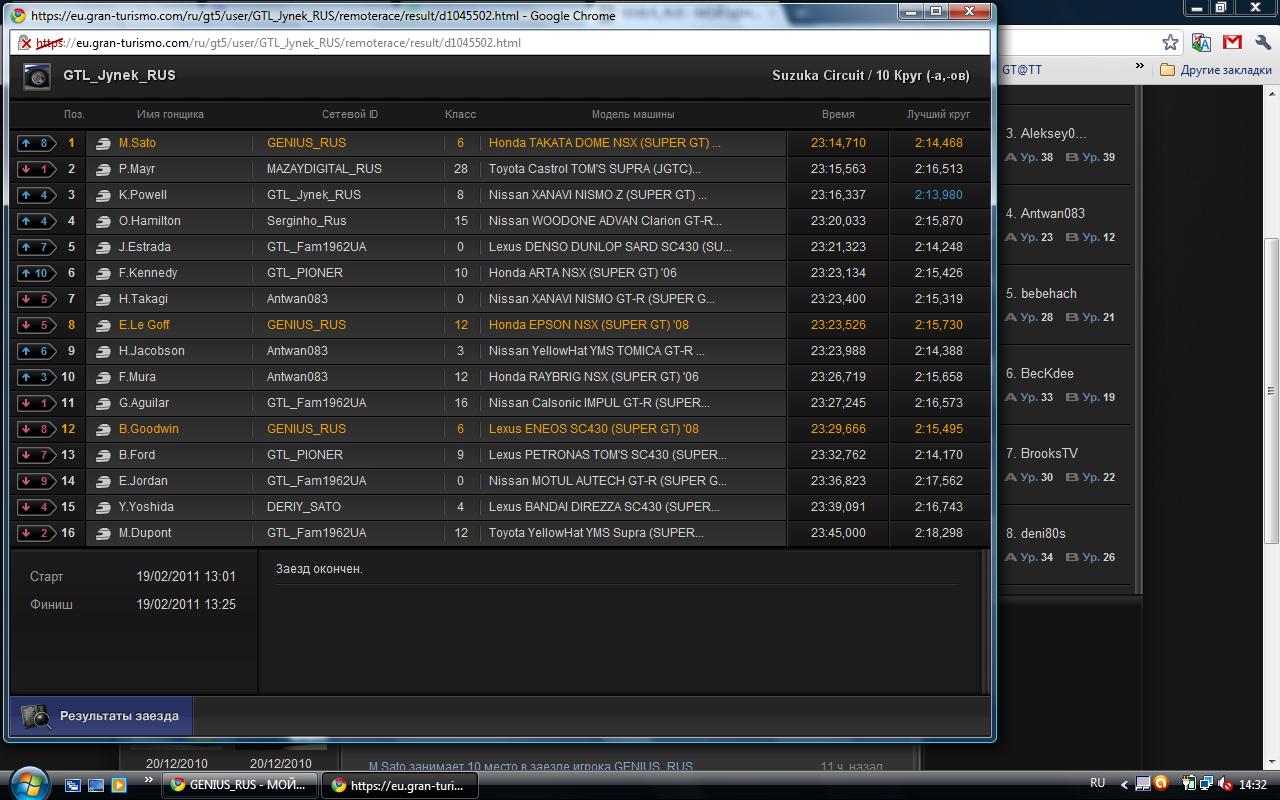Viewport: 1280px width, 800px height.
Task: Click the red down-arrow badge for P.Mayr
Action: [35, 169]
